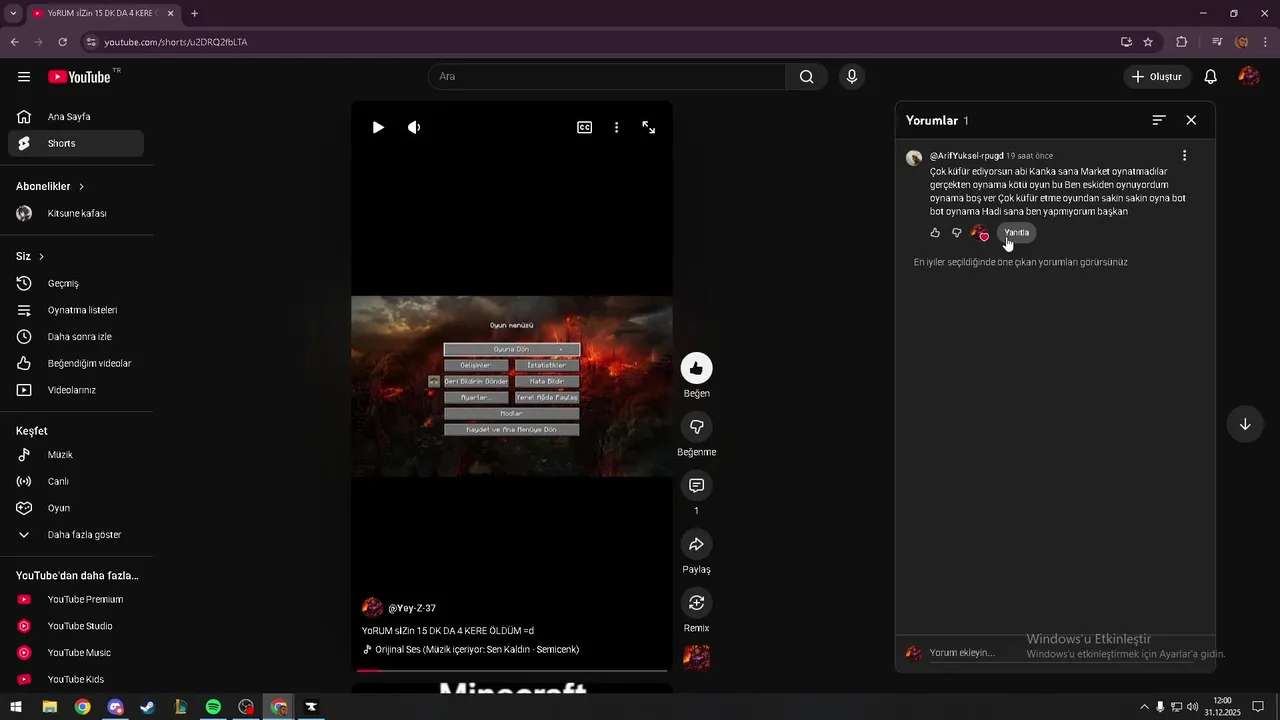Mute the video volume speaker
Image resolution: width=1280 pixels, height=720 pixels.
coord(414,127)
